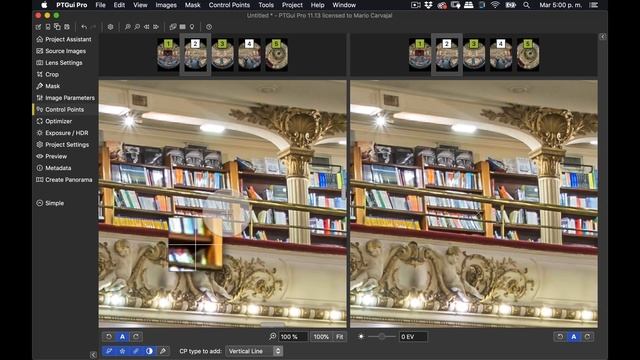Click first magnifier icon in top toolbar
Viewport: 640px width, 360px height.
tap(127, 27)
